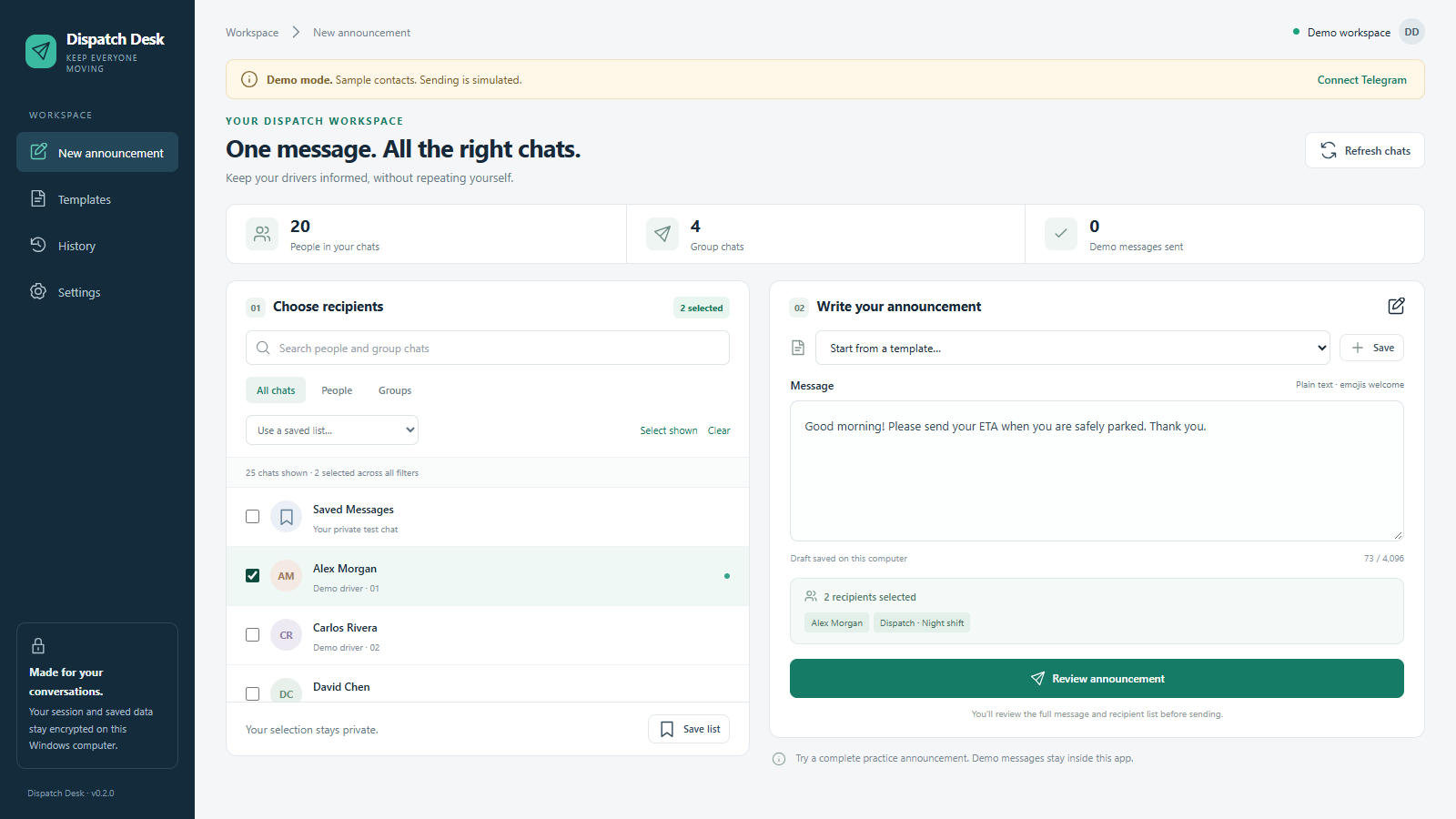Switch to the All chats filter tab
This screenshot has width=1456, height=819.
click(x=276, y=390)
